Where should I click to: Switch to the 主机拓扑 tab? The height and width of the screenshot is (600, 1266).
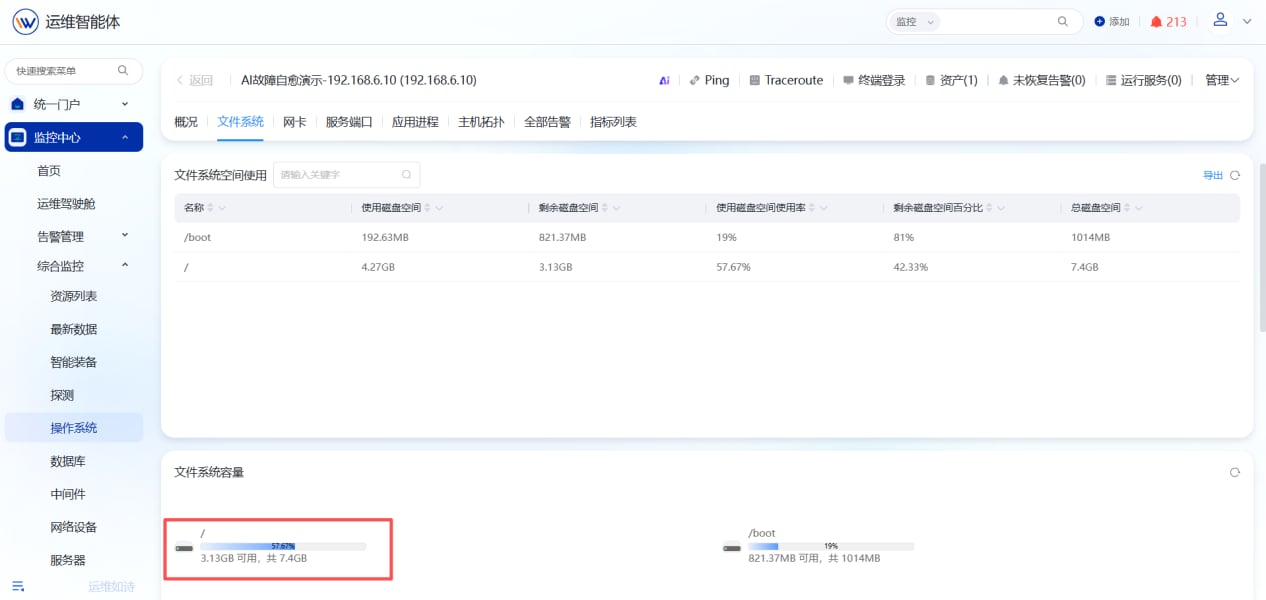[481, 122]
